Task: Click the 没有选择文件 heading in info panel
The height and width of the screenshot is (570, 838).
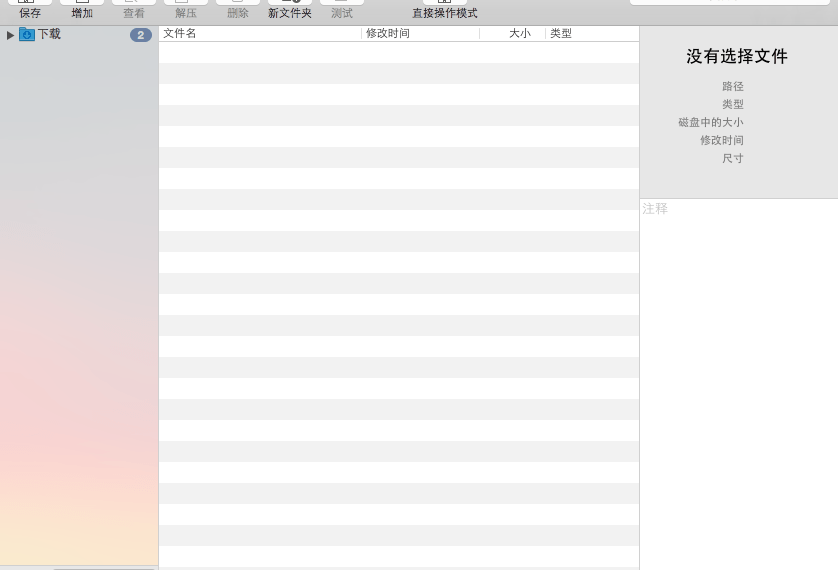Action: click(x=737, y=57)
